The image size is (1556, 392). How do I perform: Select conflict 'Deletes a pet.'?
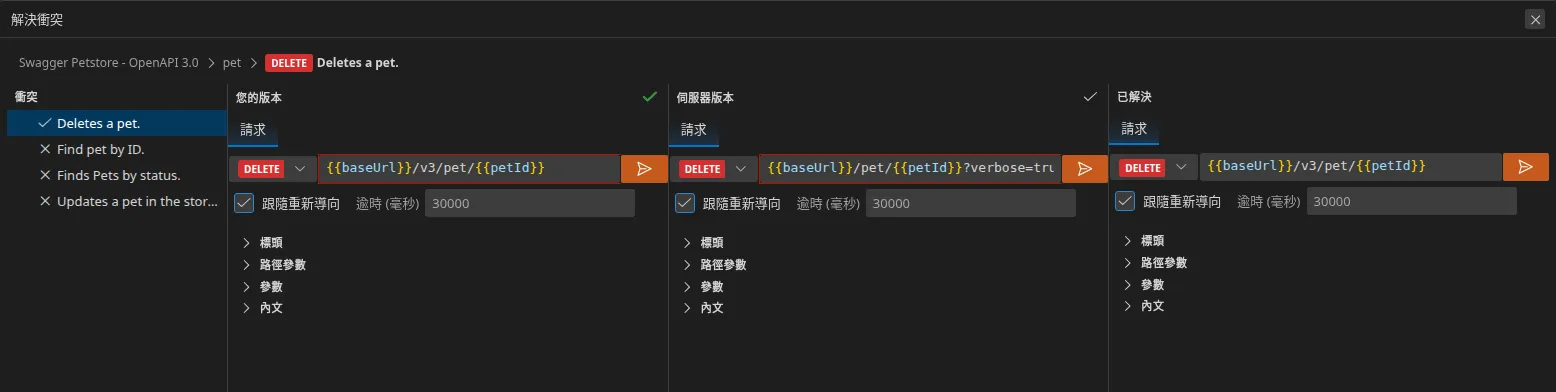pos(117,123)
